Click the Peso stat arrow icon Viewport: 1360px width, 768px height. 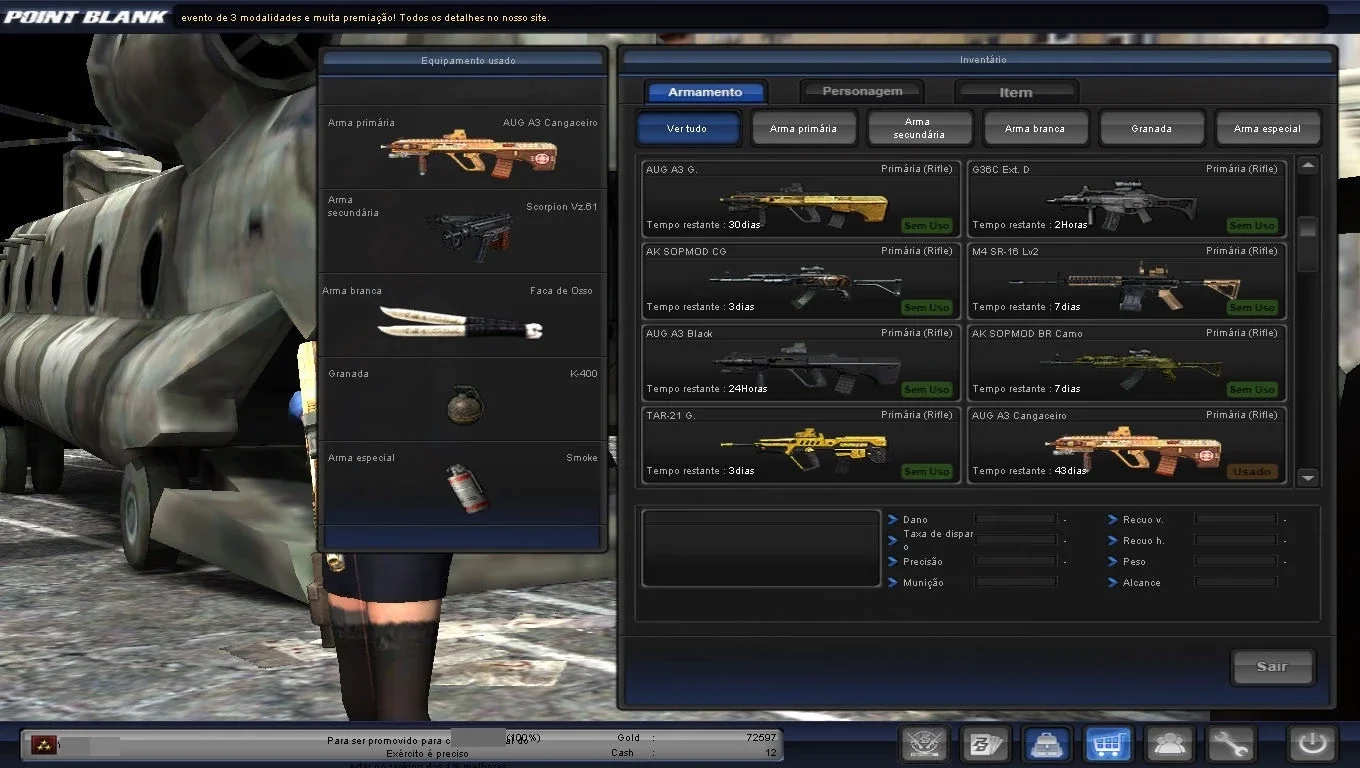(1113, 561)
